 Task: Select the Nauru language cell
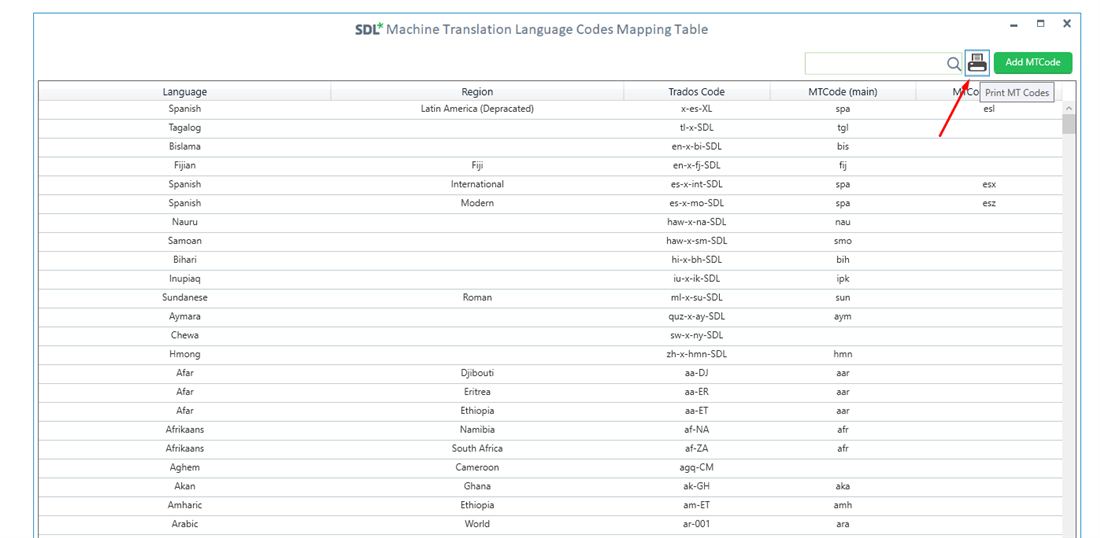[x=185, y=222]
